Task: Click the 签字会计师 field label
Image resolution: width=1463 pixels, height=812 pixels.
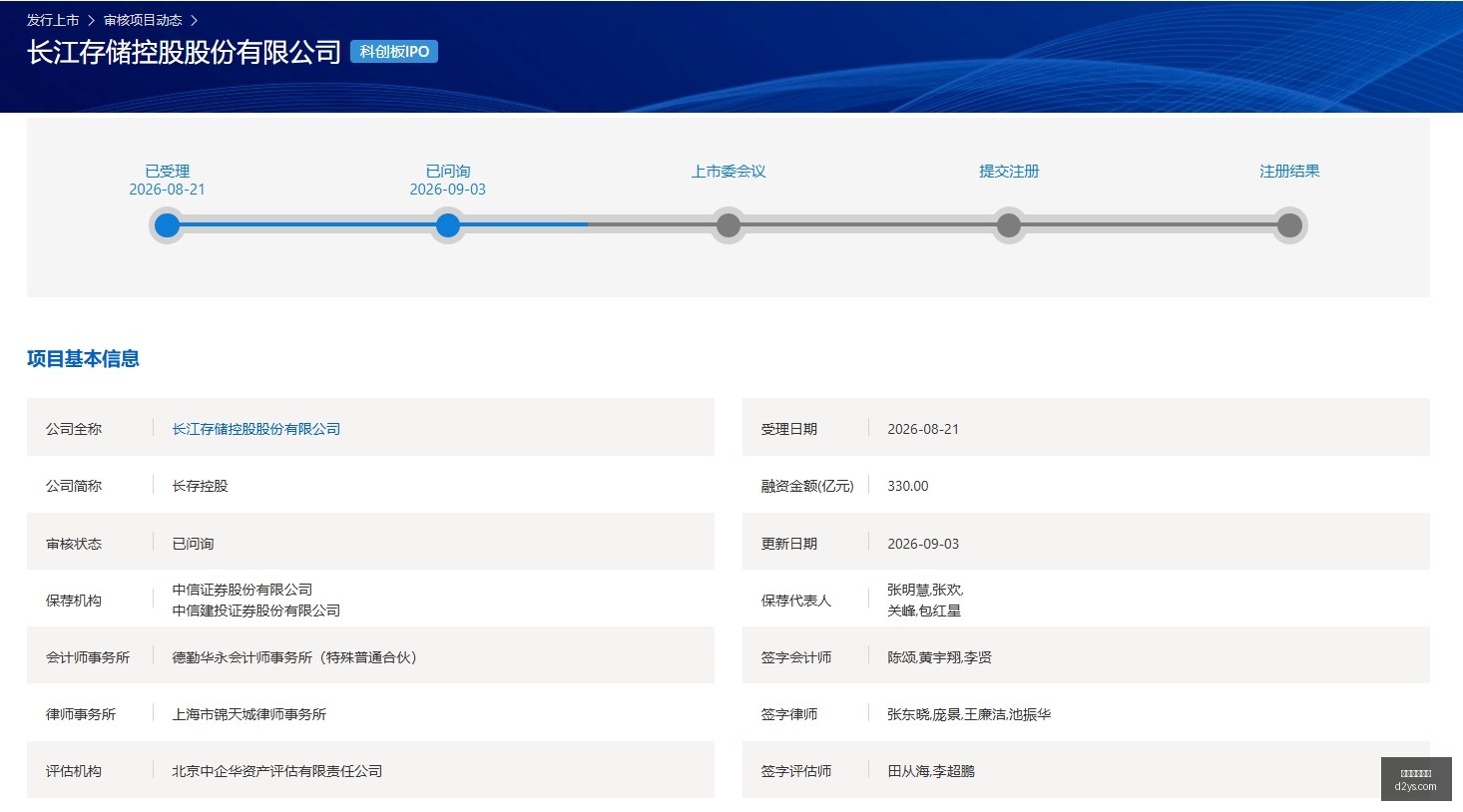Action: 796,657
